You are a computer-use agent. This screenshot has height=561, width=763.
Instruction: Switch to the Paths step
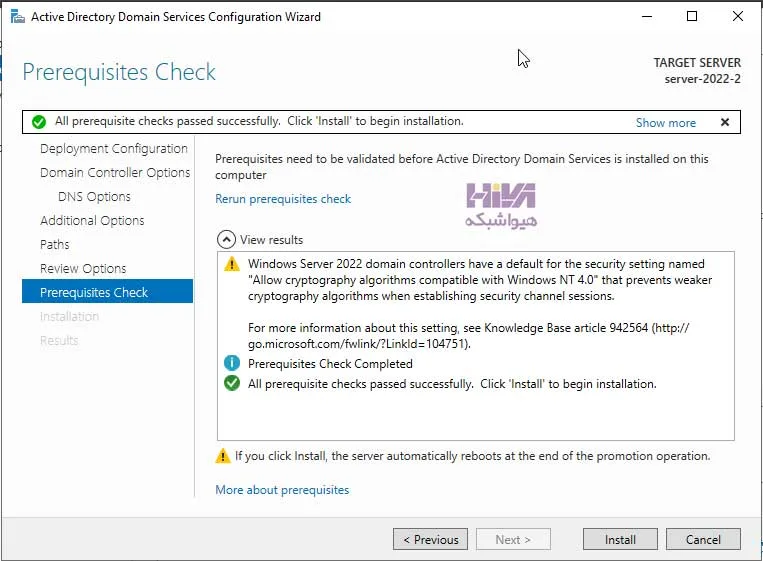pos(54,244)
